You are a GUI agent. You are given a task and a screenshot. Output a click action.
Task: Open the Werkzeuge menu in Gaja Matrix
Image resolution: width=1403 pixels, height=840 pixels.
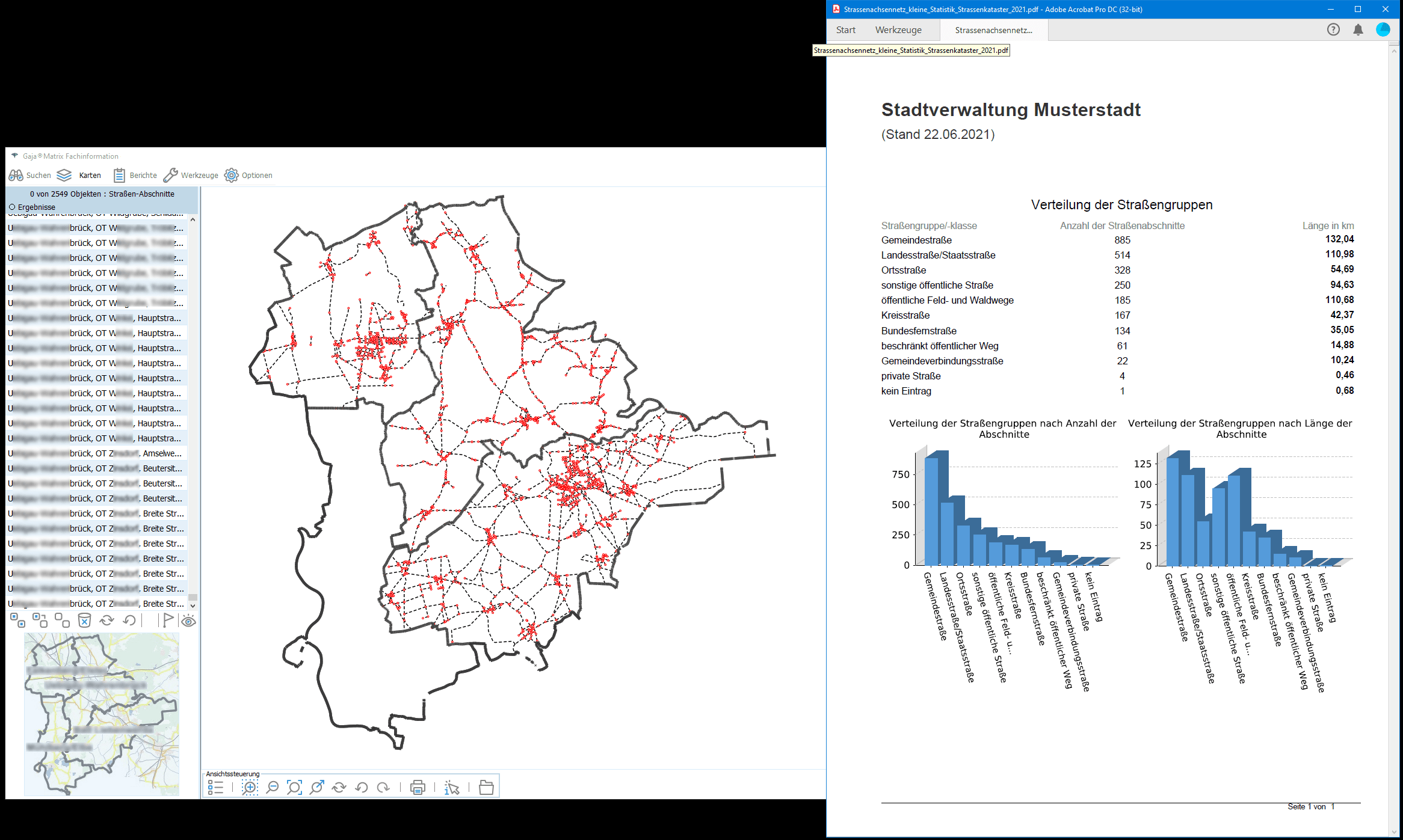[191, 175]
